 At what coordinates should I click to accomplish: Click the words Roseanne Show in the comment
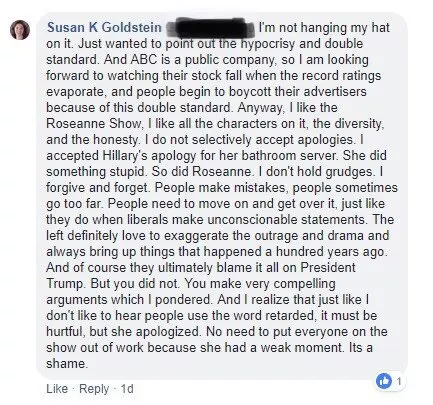click(x=94, y=124)
